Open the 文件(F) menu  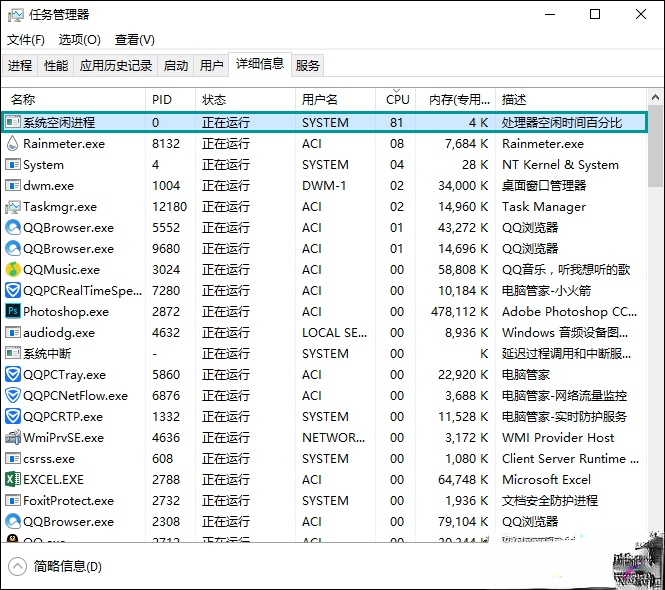point(26,40)
